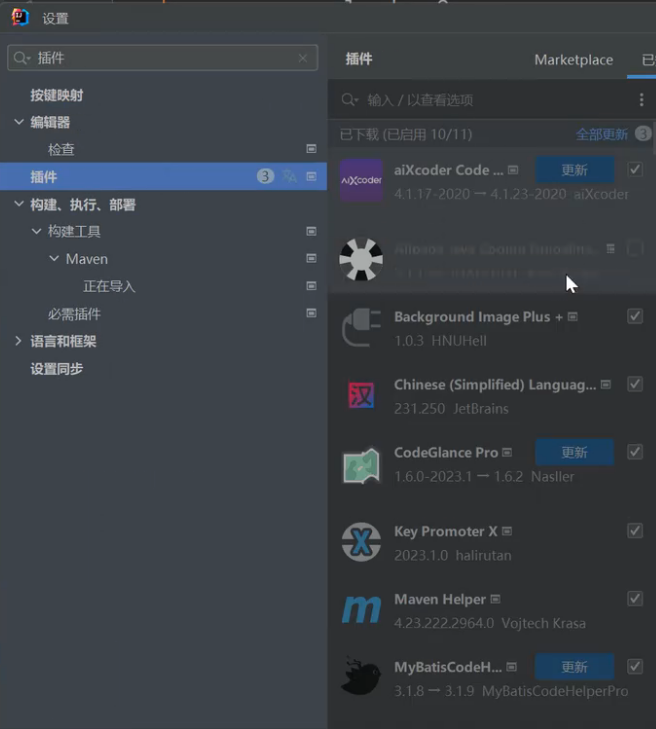Click the project-level icon on 插件 row
The width and height of the screenshot is (656, 729).
[x=311, y=176]
